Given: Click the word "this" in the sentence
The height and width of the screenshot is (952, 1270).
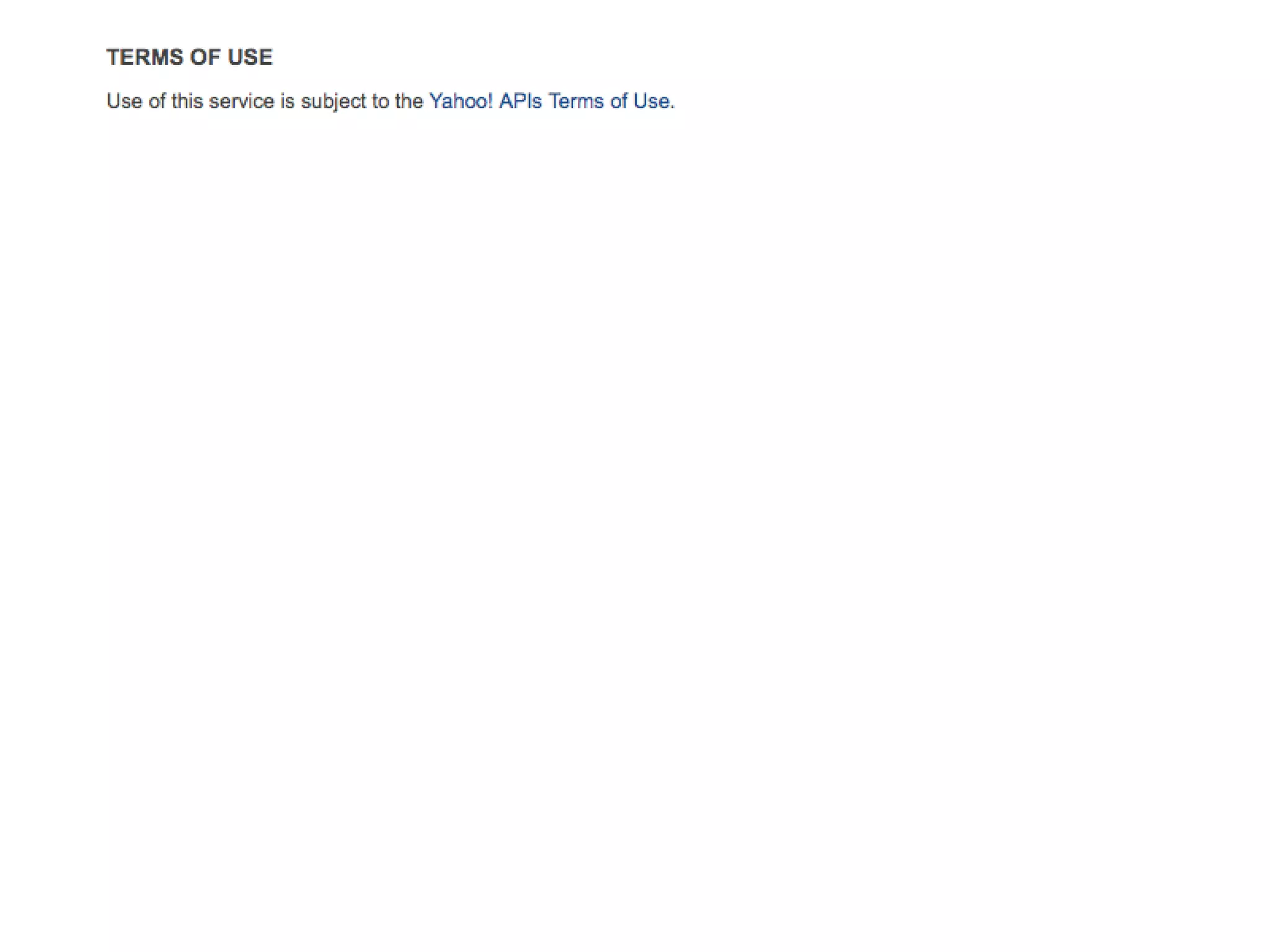Looking at the screenshot, I should (187, 101).
